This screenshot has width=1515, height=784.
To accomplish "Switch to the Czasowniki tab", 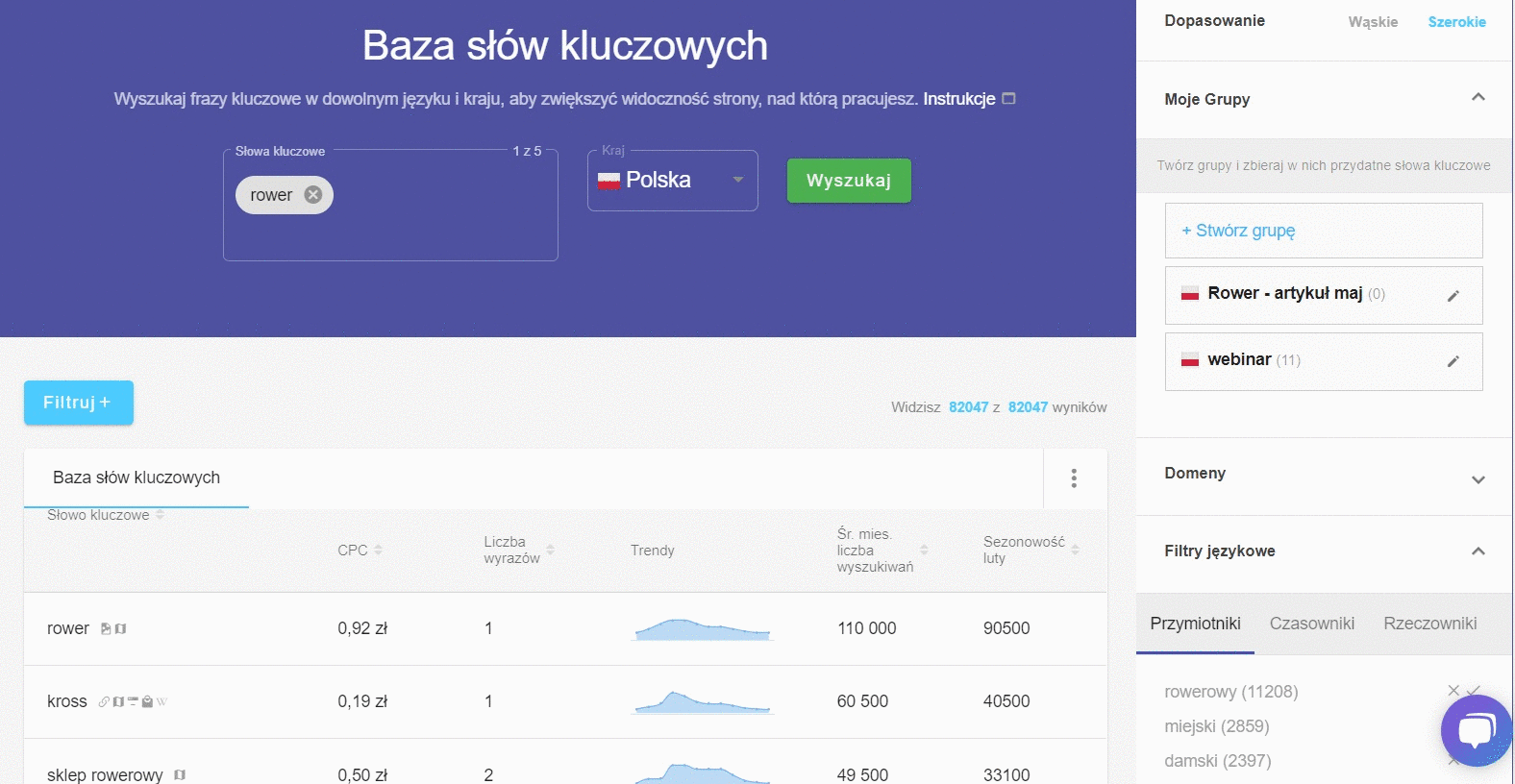I will 1311,624.
